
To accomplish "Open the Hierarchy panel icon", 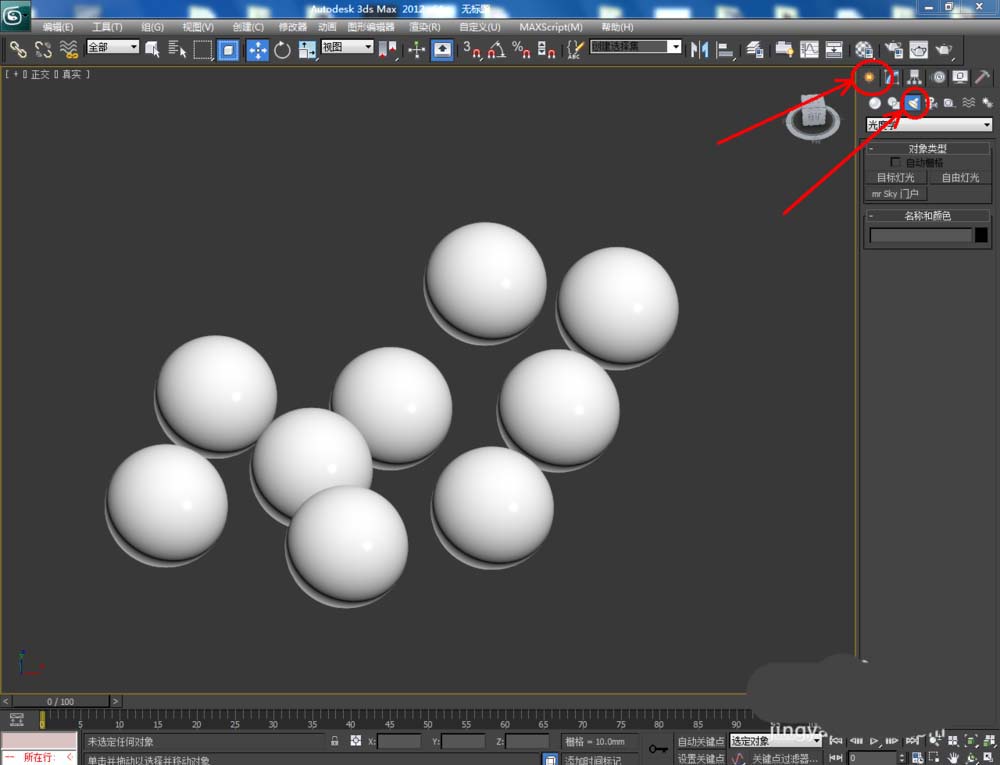I will [x=915, y=77].
